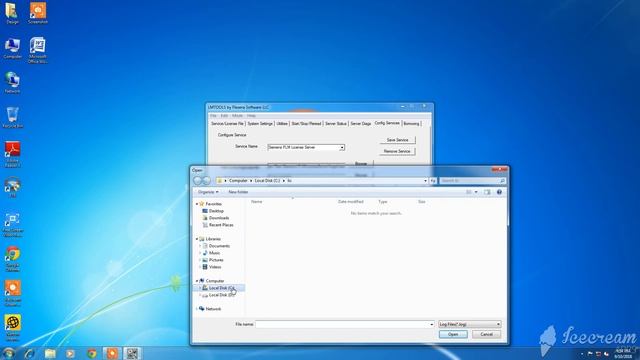
Task: Click the refresh button beside address bar
Action: tap(433, 180)
